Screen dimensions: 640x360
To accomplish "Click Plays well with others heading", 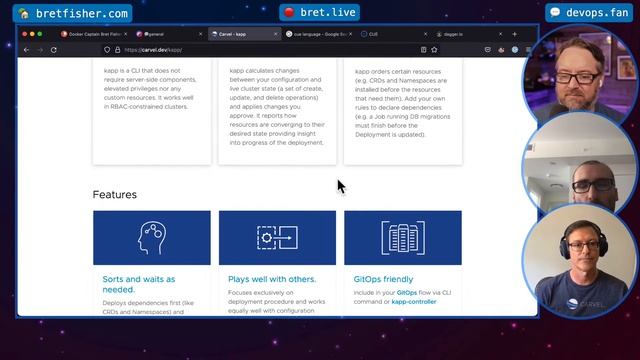I will pos(272,279).
